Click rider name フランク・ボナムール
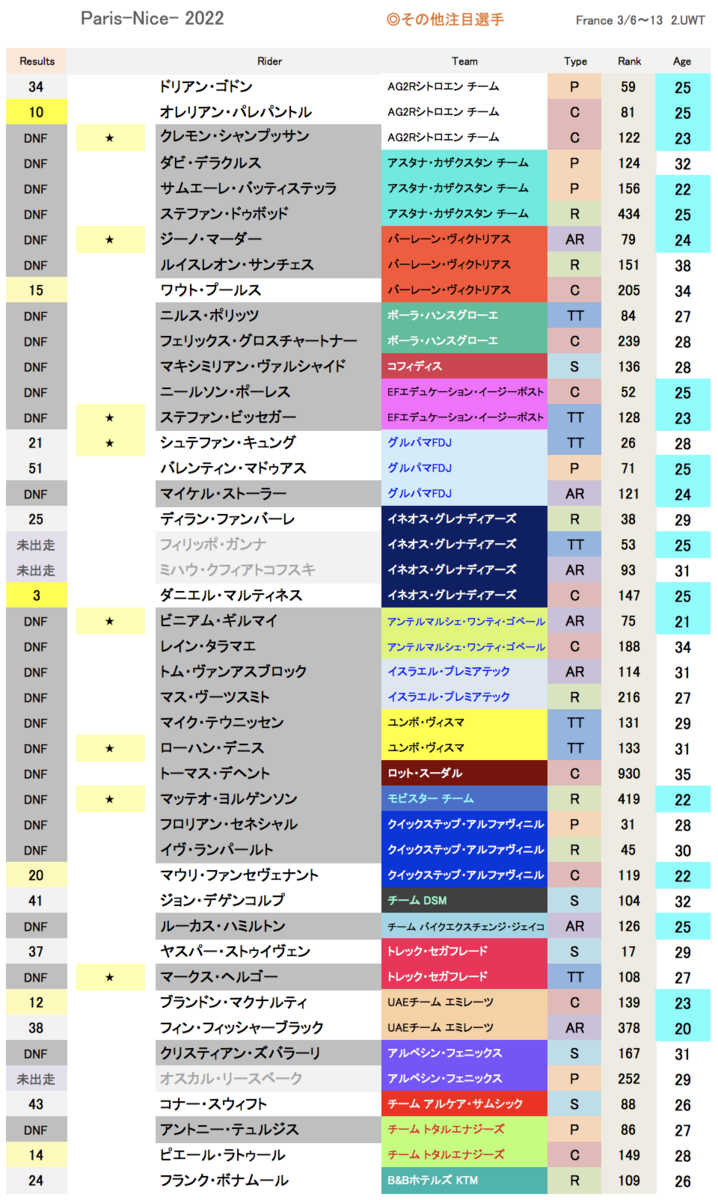Image resolution: width=718 pixels, height=1200 pixels. tap(224, 1181)
